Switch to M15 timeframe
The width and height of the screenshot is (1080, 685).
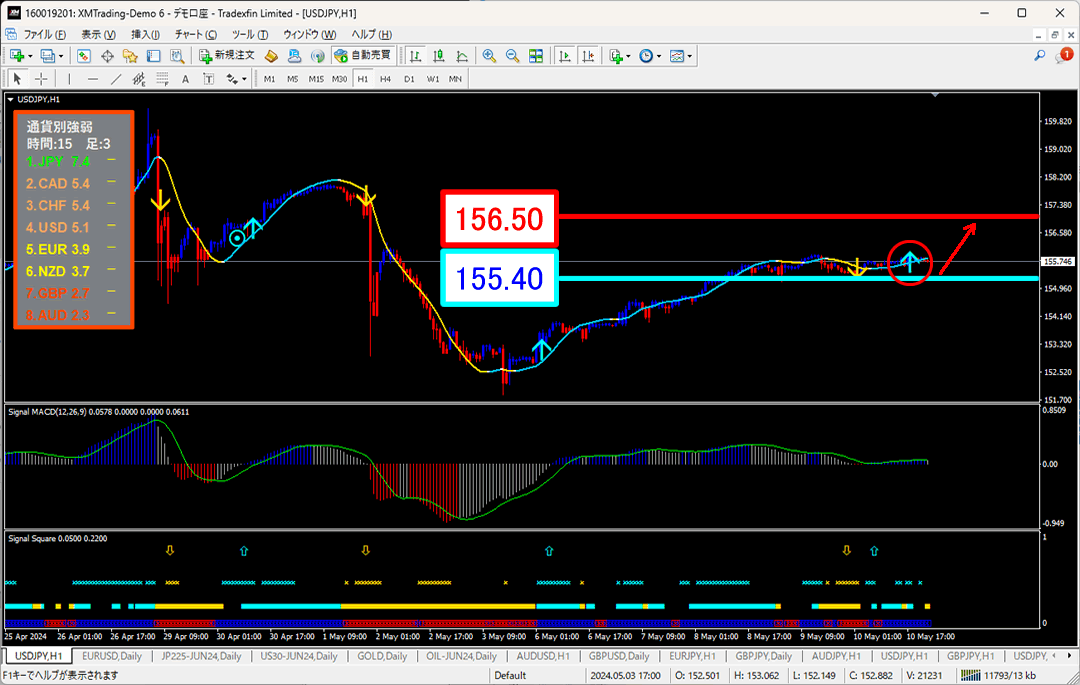click(x=316, y=79)
